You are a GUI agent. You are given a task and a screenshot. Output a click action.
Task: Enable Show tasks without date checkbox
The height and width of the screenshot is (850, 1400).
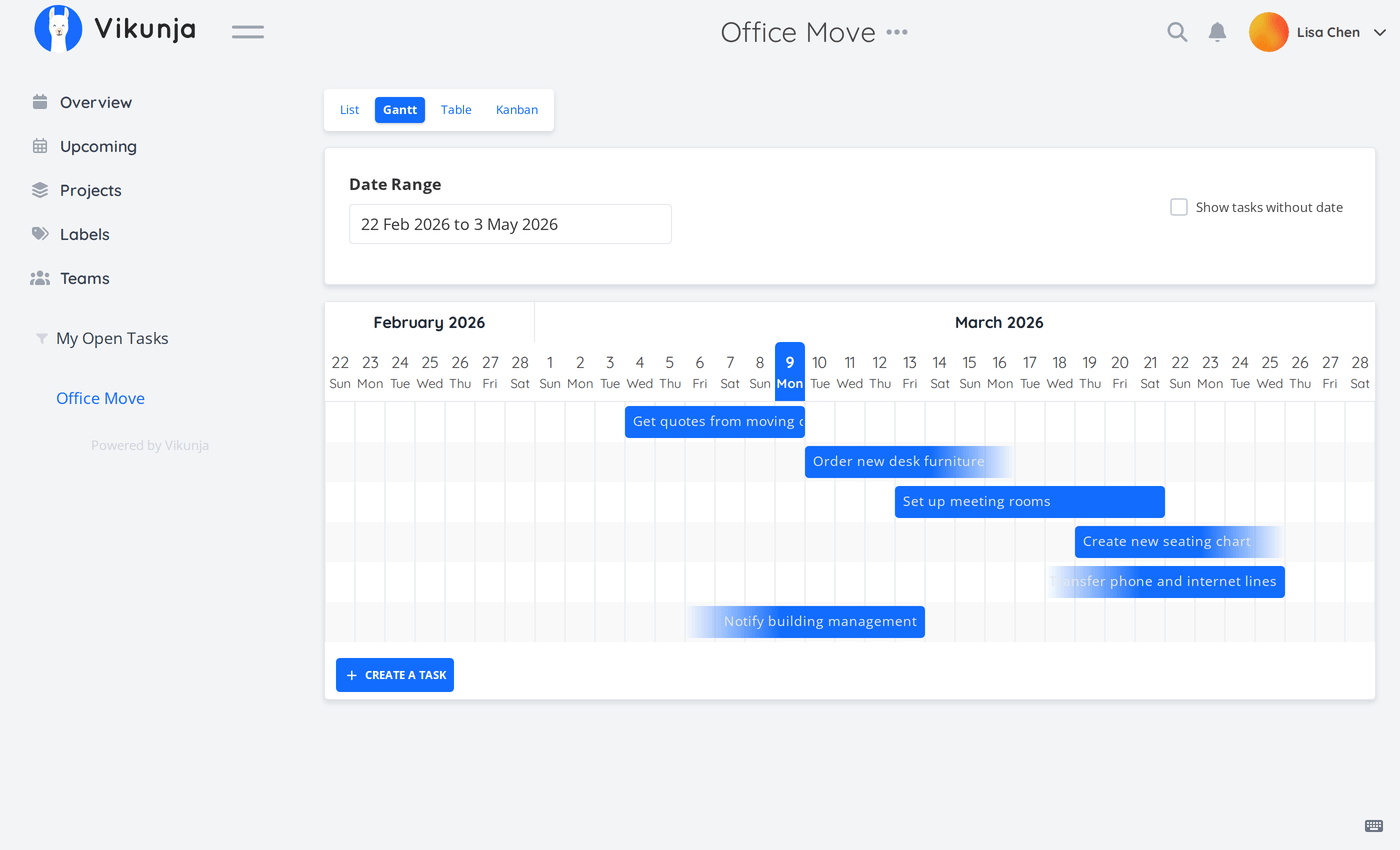1179,207
